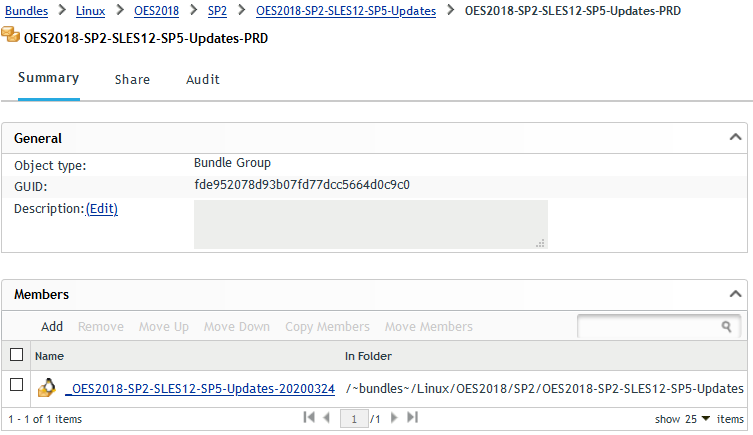Go to next page of members
Viewport: 753px width, 435px height.
394,418
